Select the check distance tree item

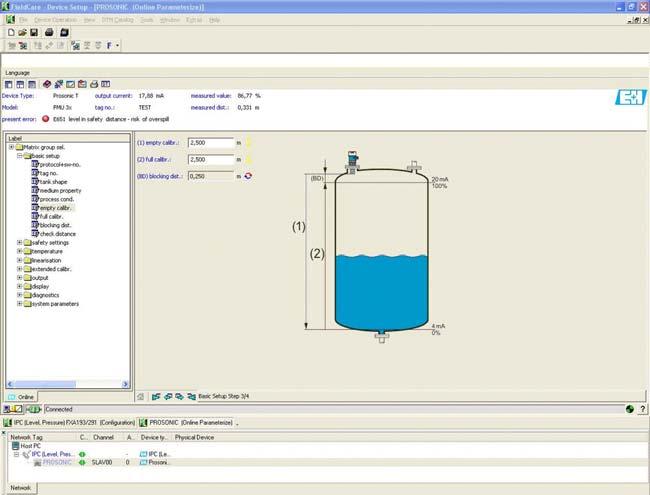pyautogui.click(x=58, y=234)
